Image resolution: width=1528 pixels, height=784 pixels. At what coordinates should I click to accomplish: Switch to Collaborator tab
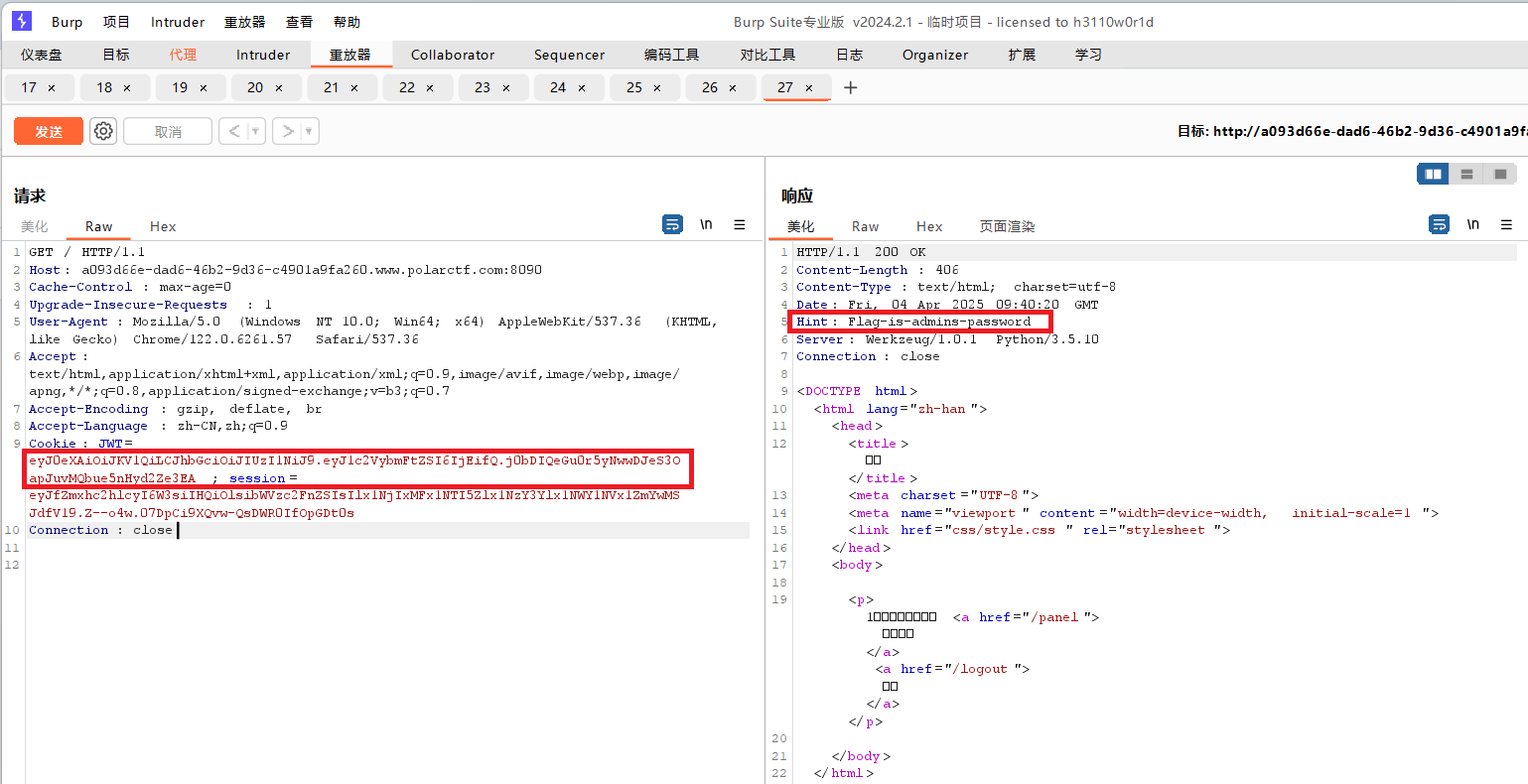pyautogui.click(x=453, y=55)
